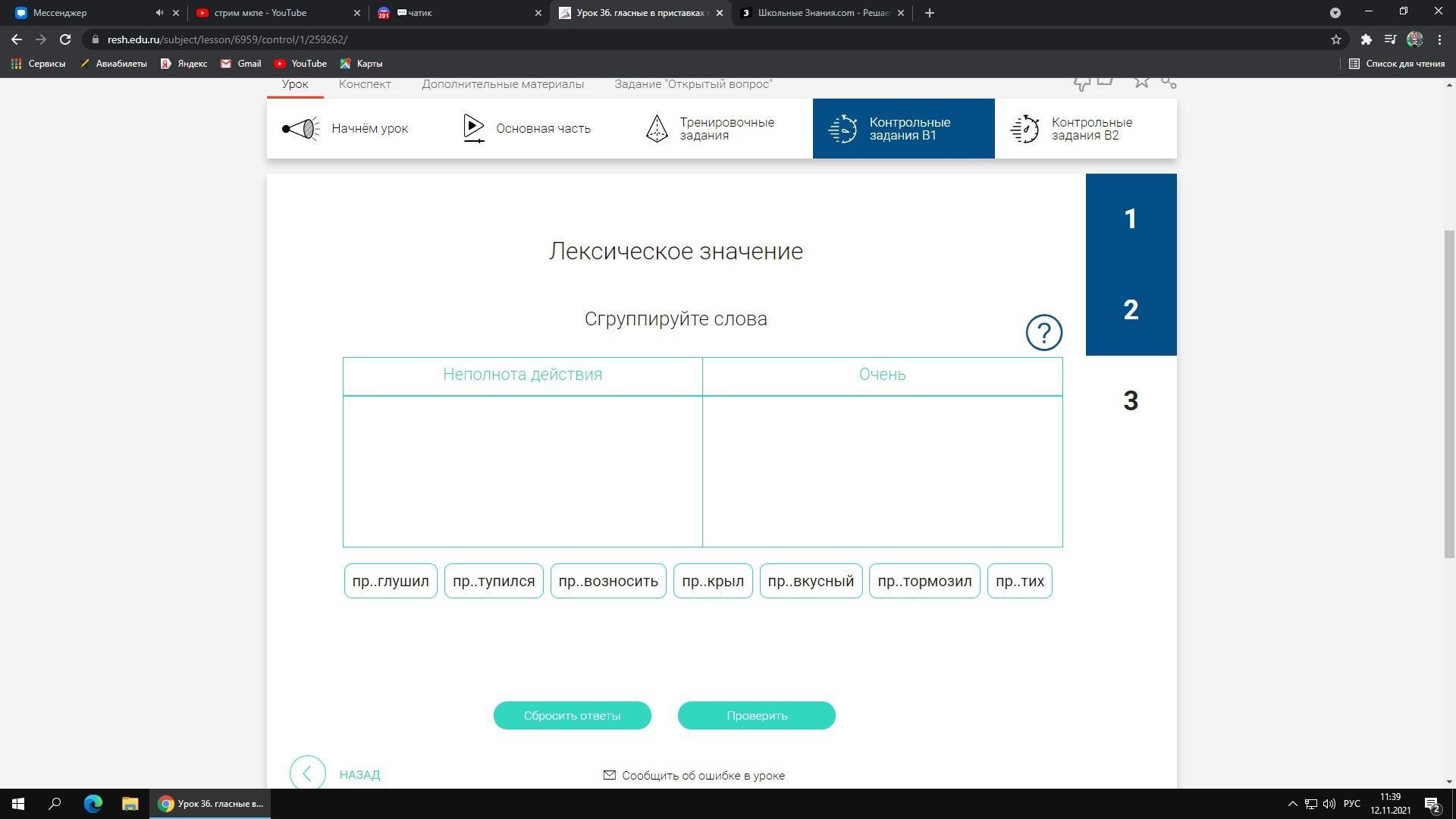Screen dimensions: 1456x819
Task: Switch to Конспект tab
Action: pyautogui.click(x=365, y=84)
